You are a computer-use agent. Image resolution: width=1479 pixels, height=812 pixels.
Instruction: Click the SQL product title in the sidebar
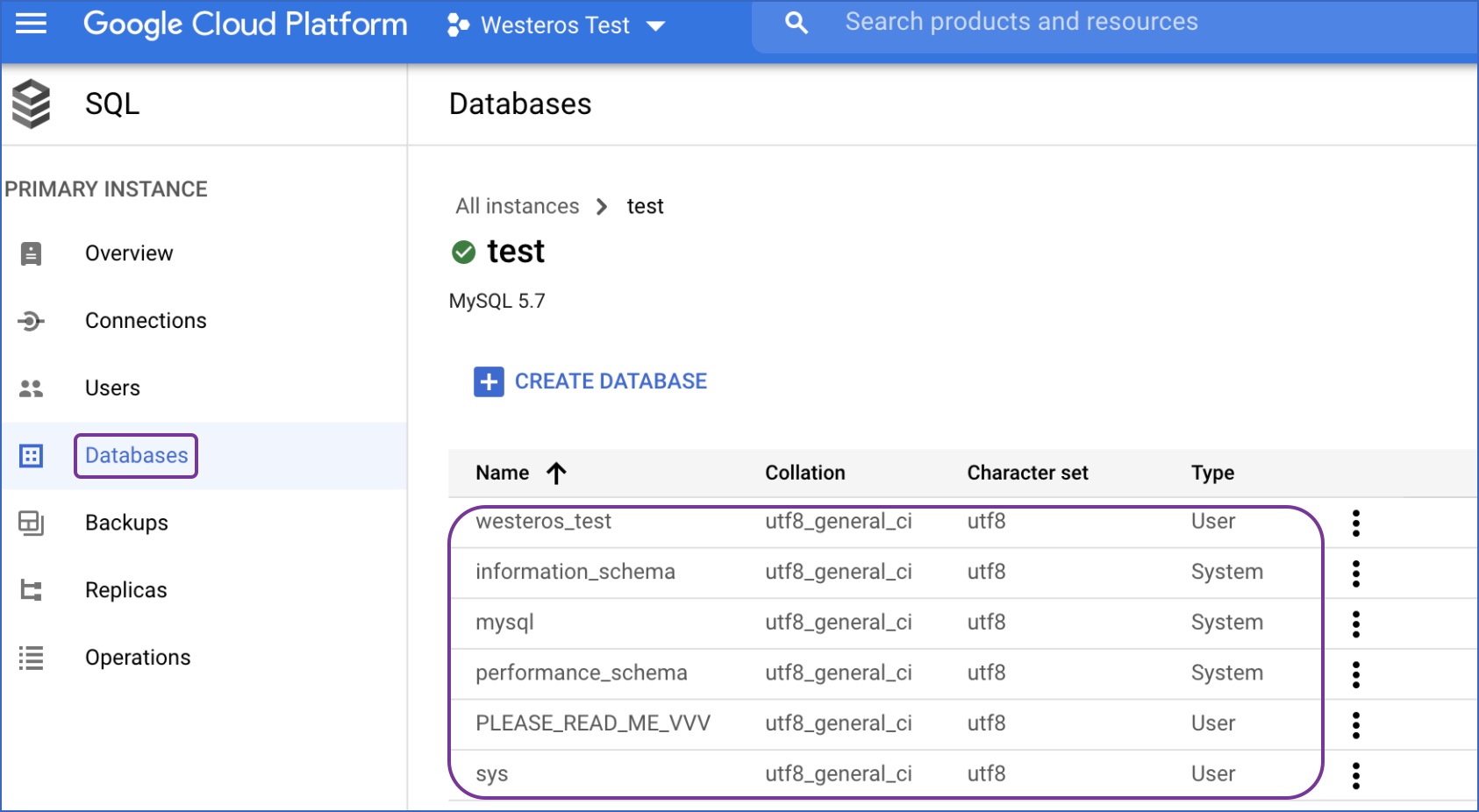[x=112, y=103]
